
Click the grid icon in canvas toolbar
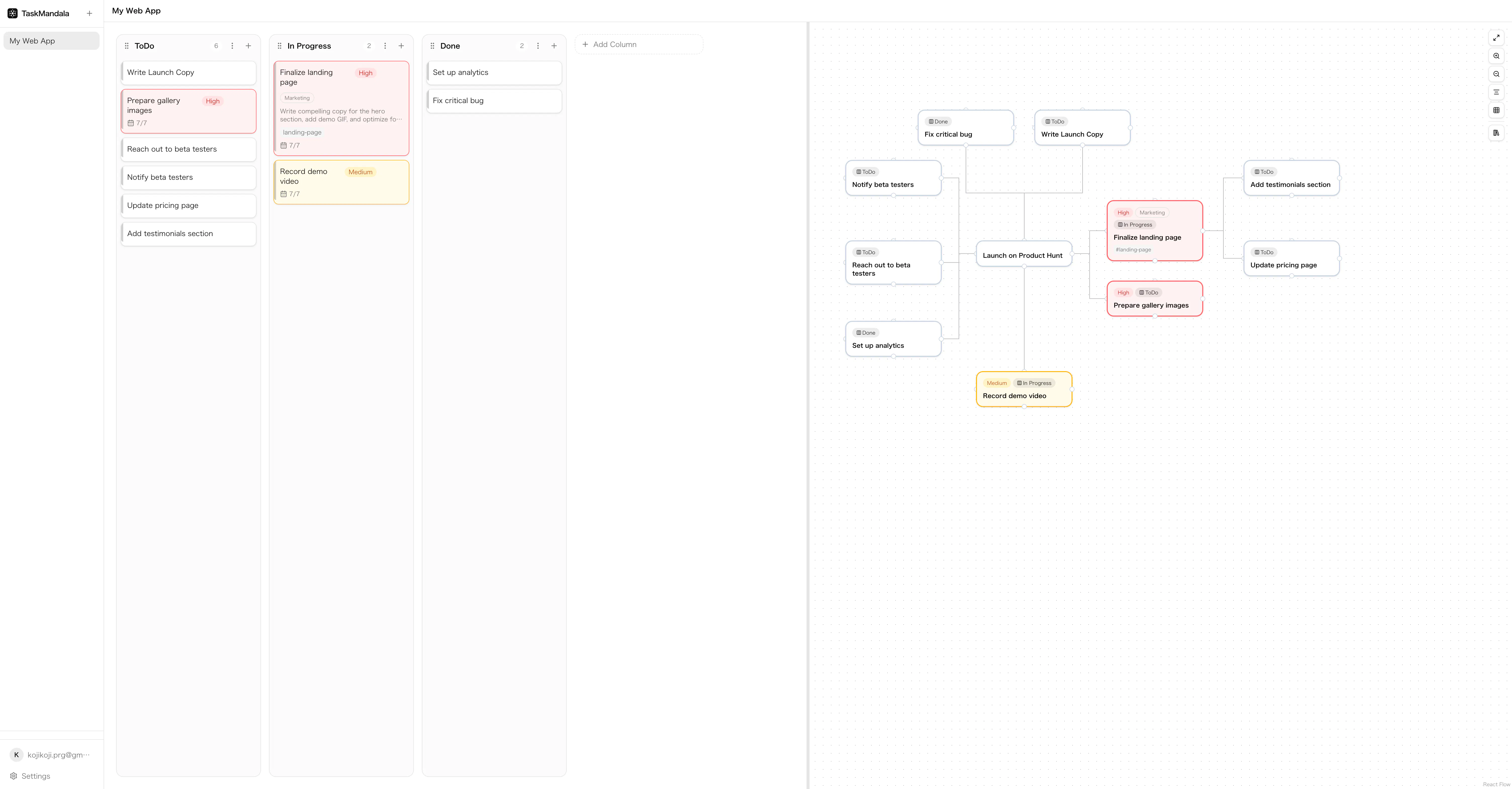1496,110
